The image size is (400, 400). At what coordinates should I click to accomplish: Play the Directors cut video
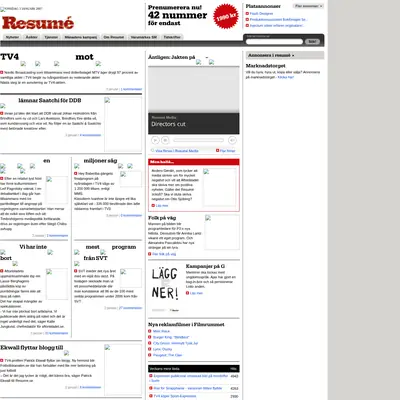click(155, 140)
